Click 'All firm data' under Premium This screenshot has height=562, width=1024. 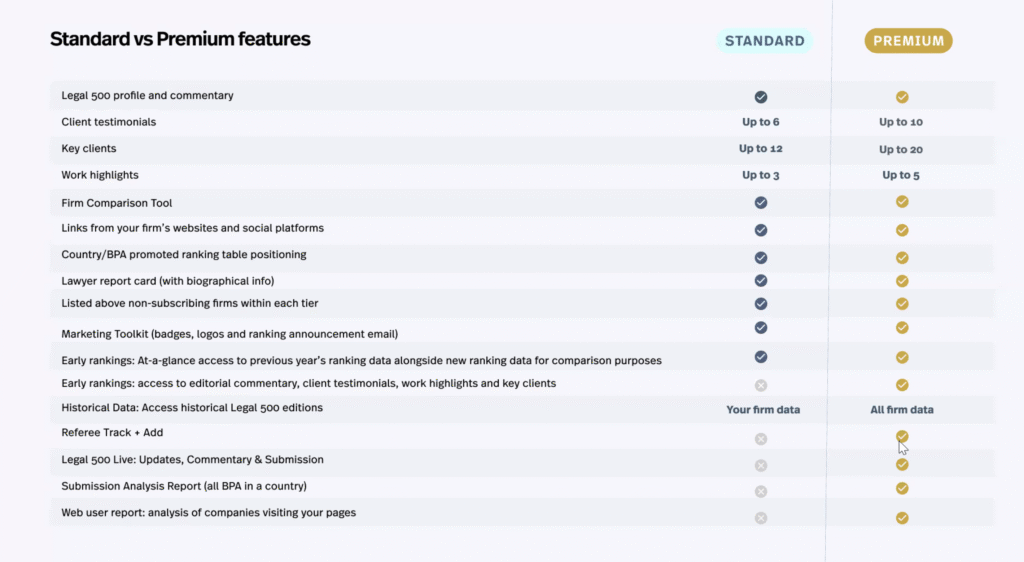point(902,410)
